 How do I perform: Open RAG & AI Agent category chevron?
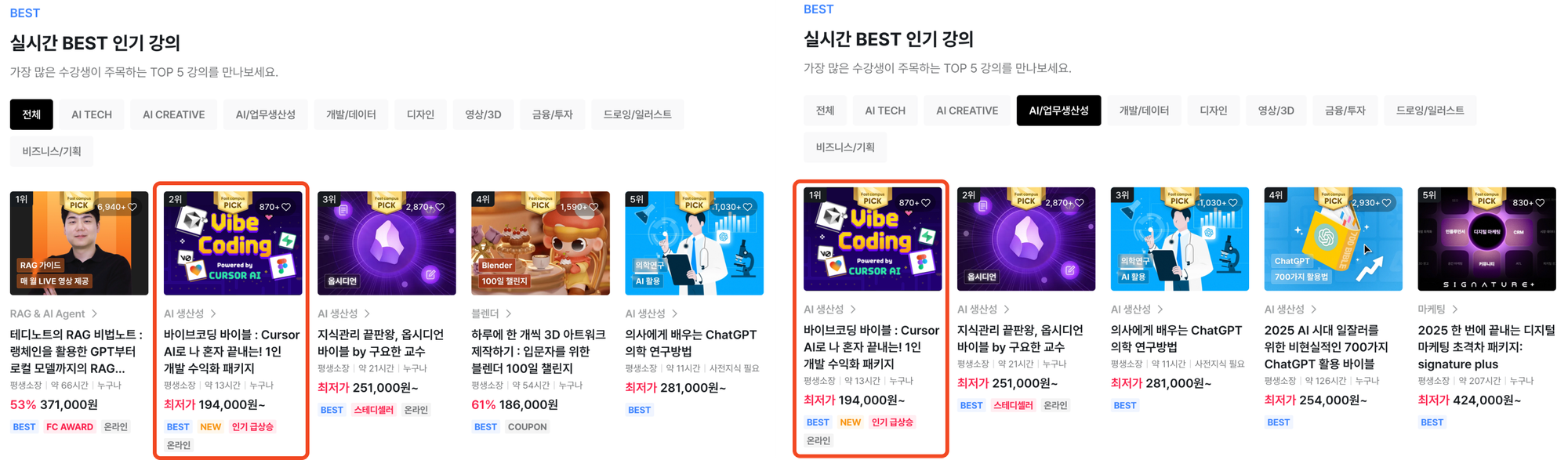point(95,313)
